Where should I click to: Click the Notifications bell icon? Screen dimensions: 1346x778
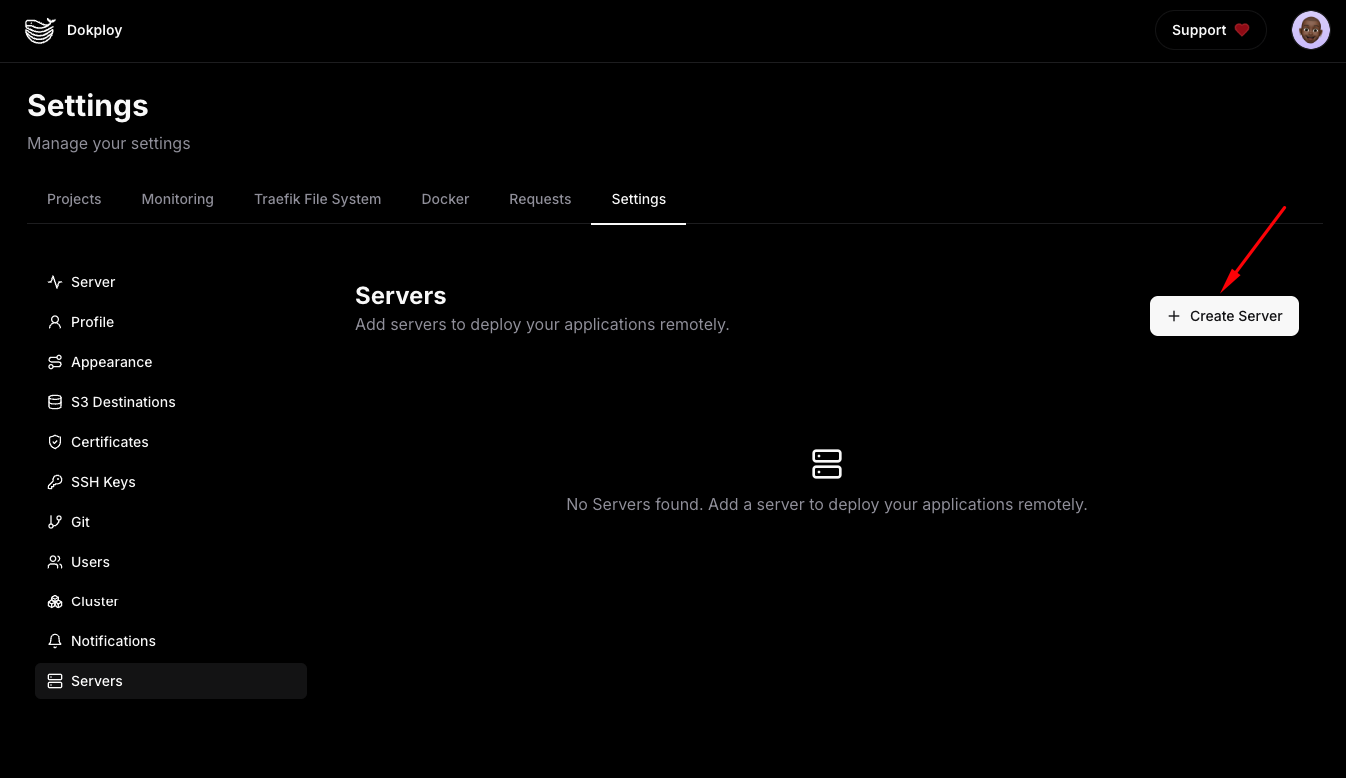click(55, 641)
